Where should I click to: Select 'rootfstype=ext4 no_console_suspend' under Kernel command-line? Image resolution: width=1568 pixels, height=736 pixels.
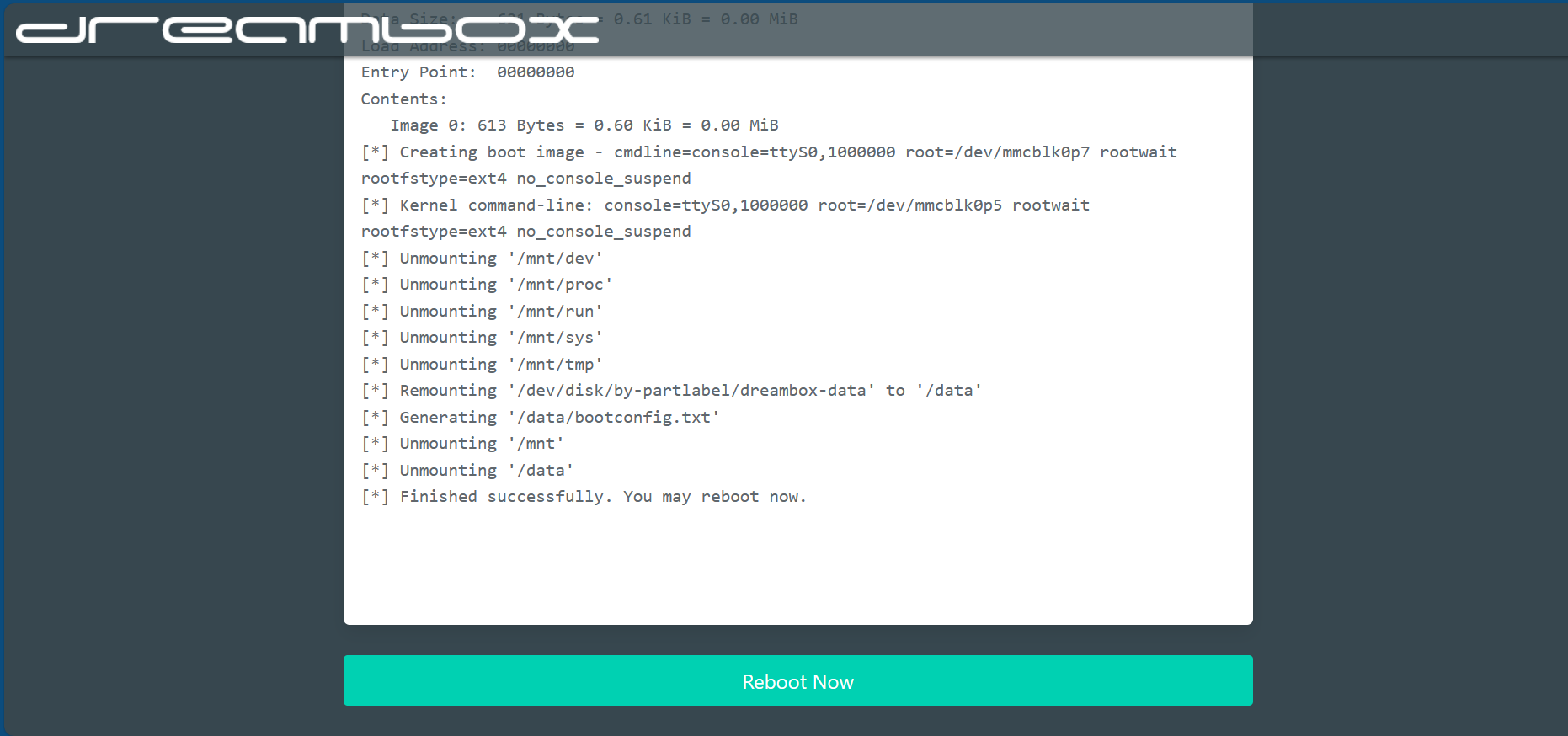coord(525,232)
